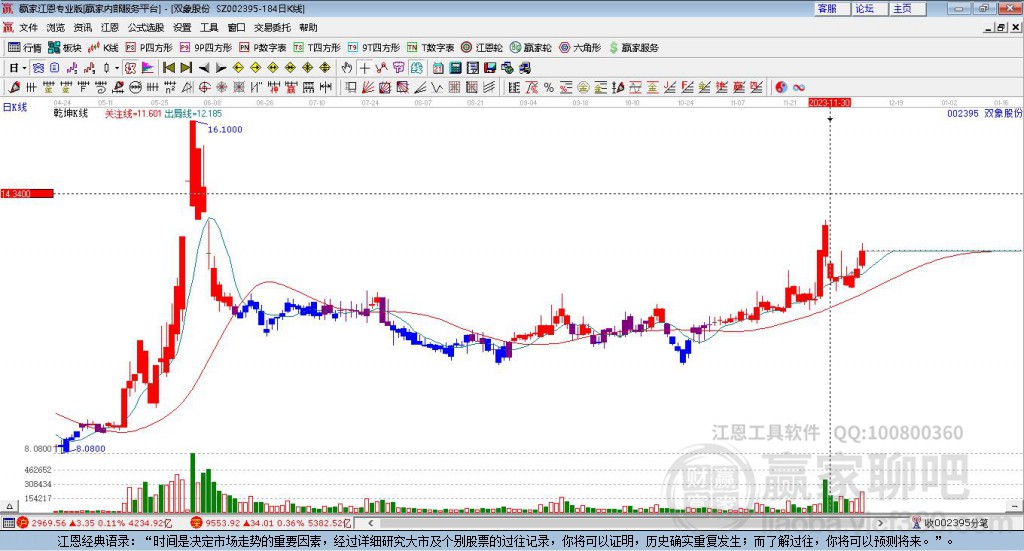
Task: Select the pencil drawing tool
Action: tap(14, 87)
